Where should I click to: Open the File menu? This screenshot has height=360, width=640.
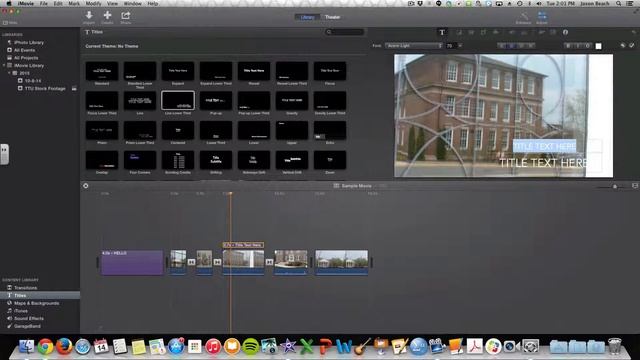coord(44,4)
